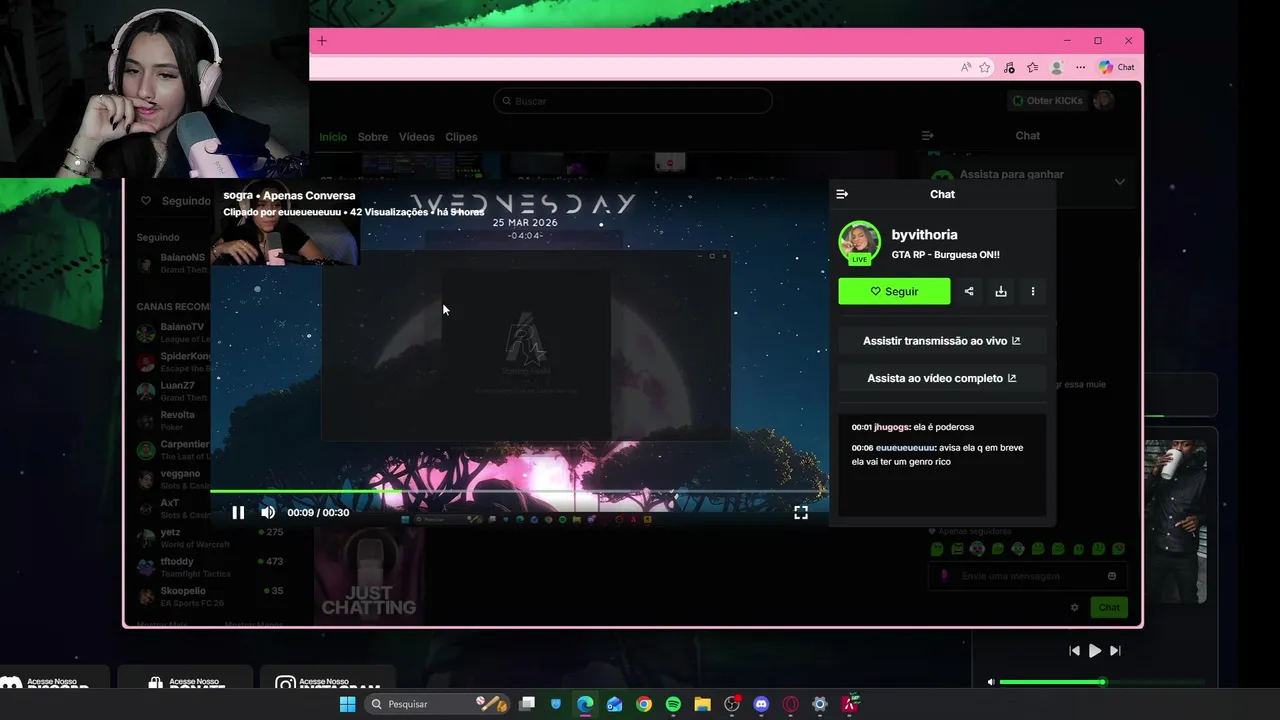Open Opera GX from the taskbar

coord(791,704)
